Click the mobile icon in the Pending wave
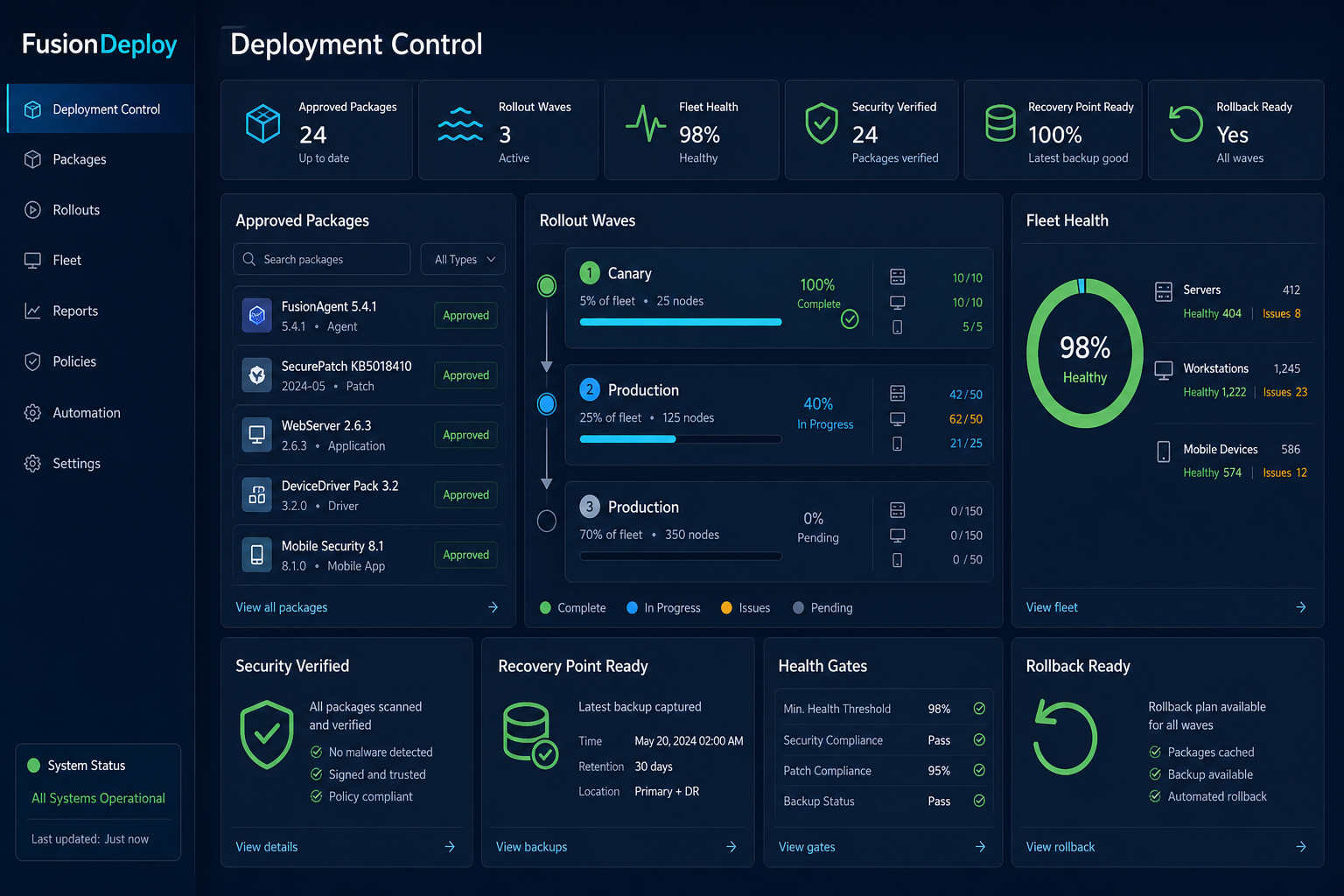The width and height of the screenshot is (1344, 896). point(898,560)
